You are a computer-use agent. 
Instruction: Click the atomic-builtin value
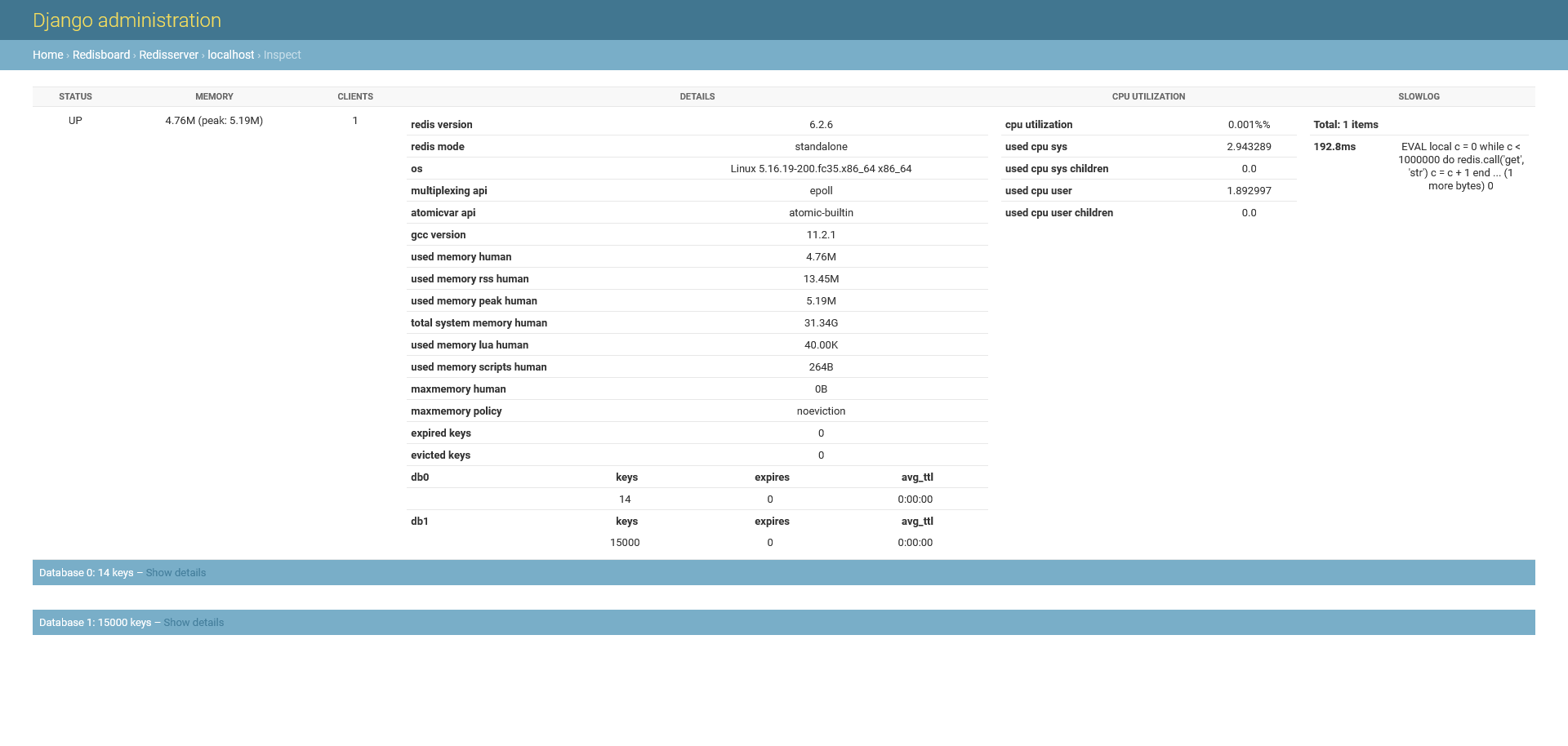point(821,213)
